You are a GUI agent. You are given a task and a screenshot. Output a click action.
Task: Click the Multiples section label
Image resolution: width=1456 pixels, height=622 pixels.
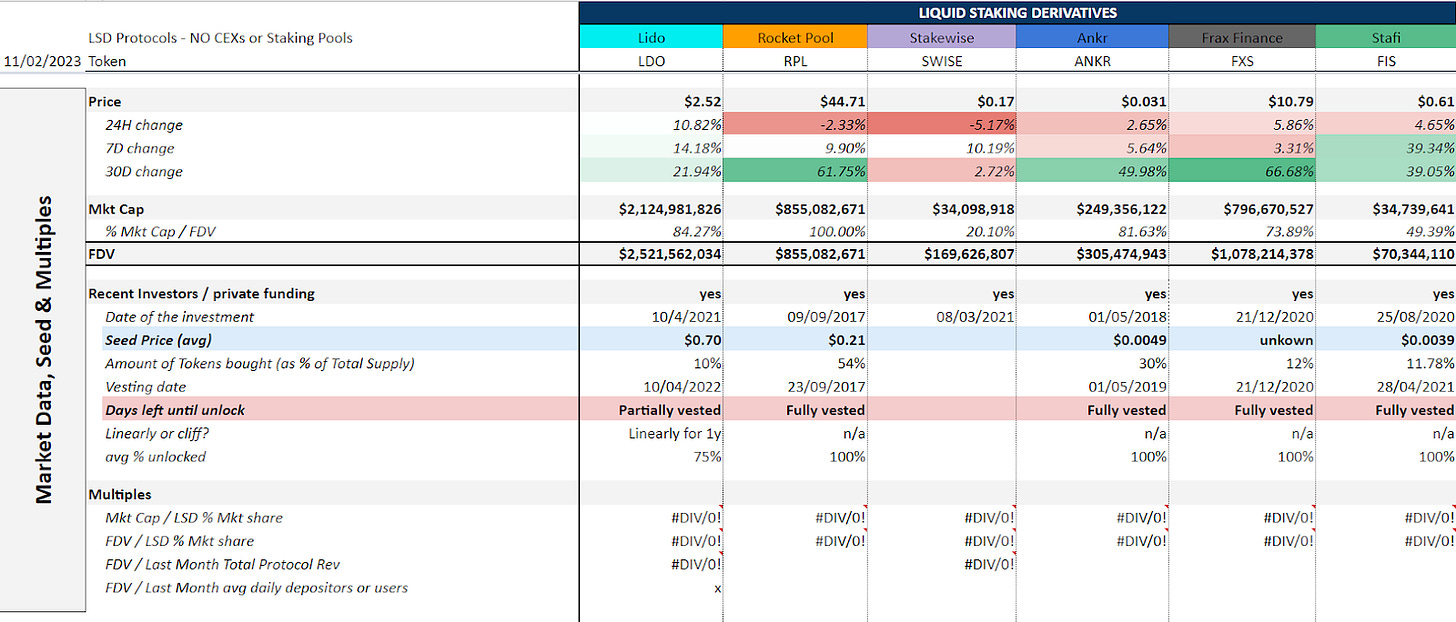(x=119, y=494)
